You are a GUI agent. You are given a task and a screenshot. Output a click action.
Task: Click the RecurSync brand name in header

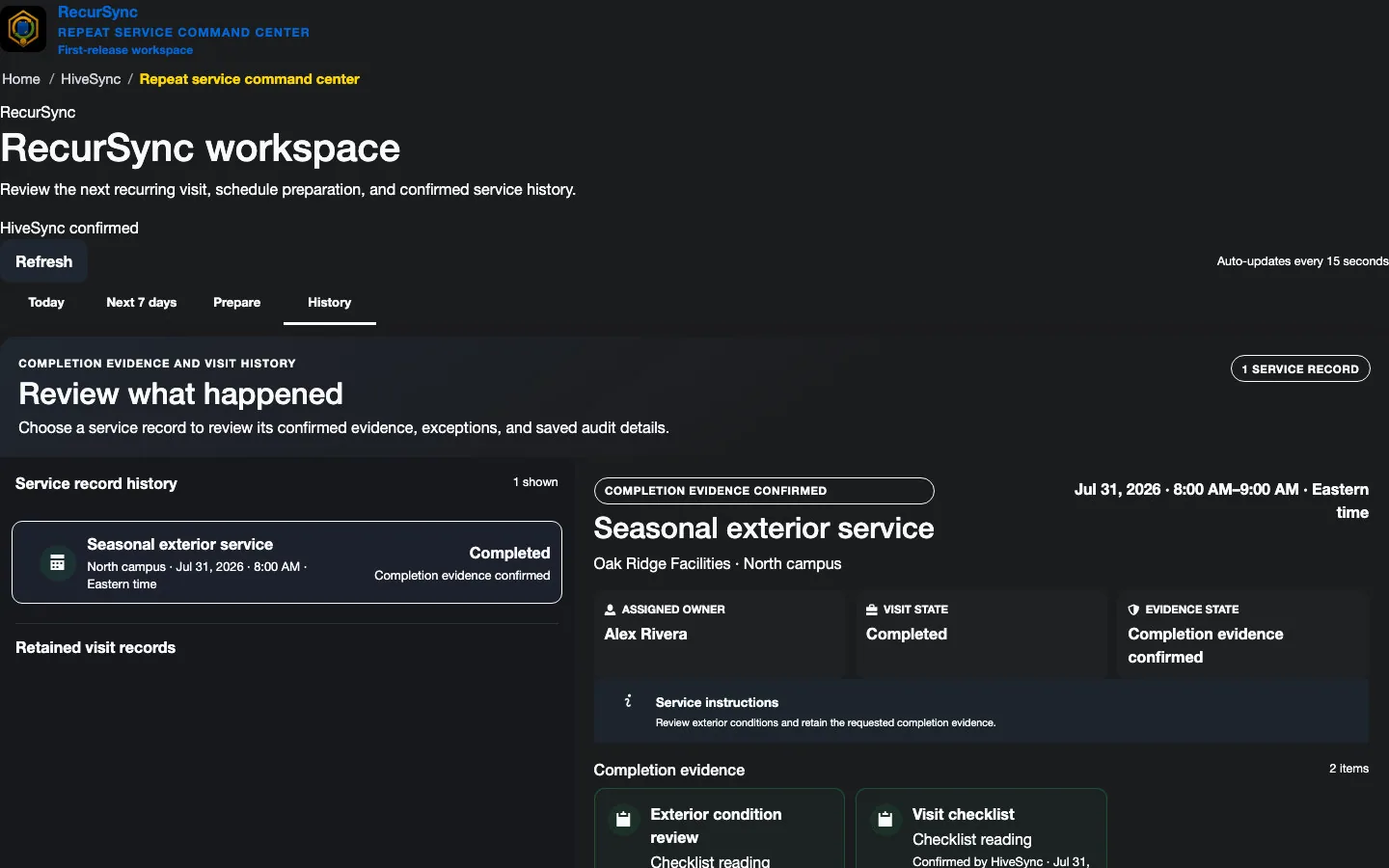[x=97, y=12]
